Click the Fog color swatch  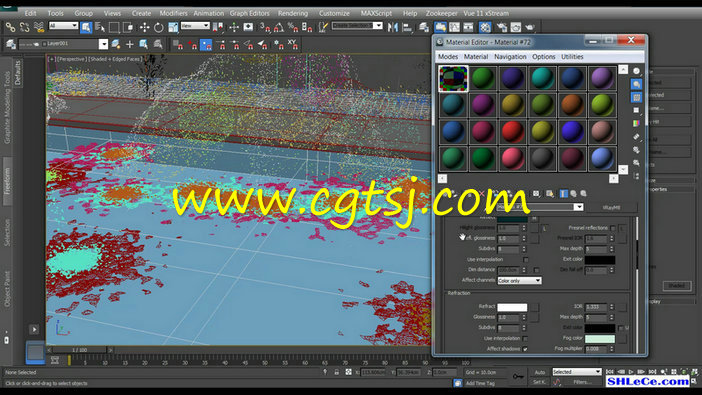(x=599, y=339)
